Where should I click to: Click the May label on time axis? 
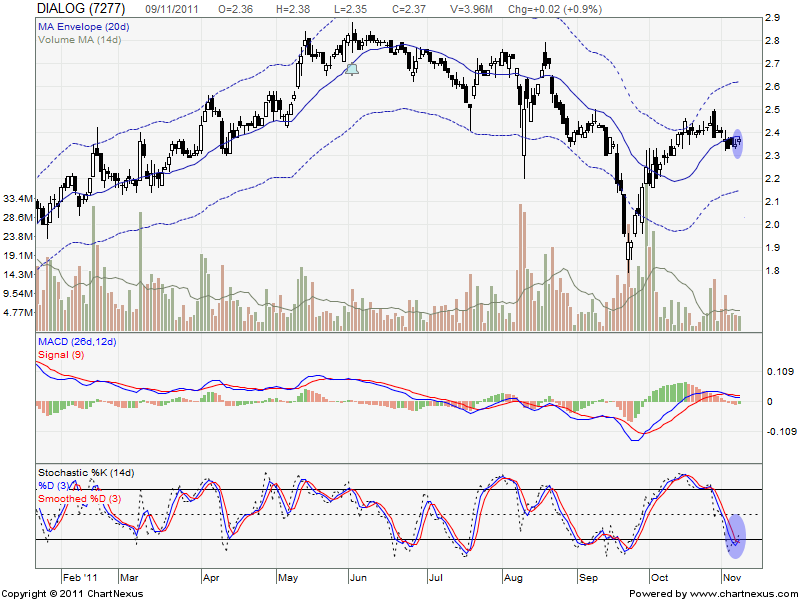pyautogui.click(x=287, y=577)
